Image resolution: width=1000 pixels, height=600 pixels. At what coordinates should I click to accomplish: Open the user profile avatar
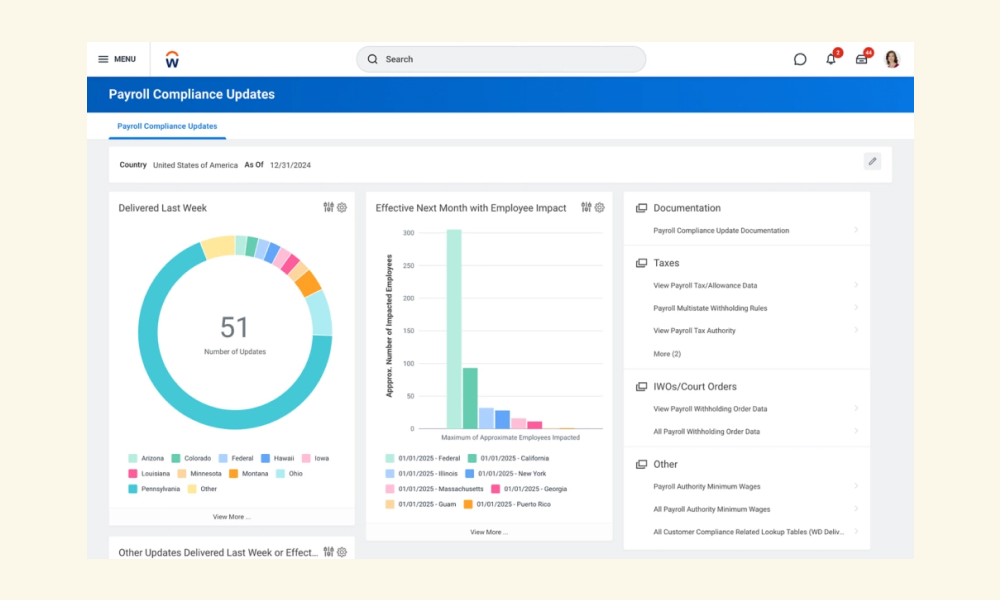tap(892, 59)
